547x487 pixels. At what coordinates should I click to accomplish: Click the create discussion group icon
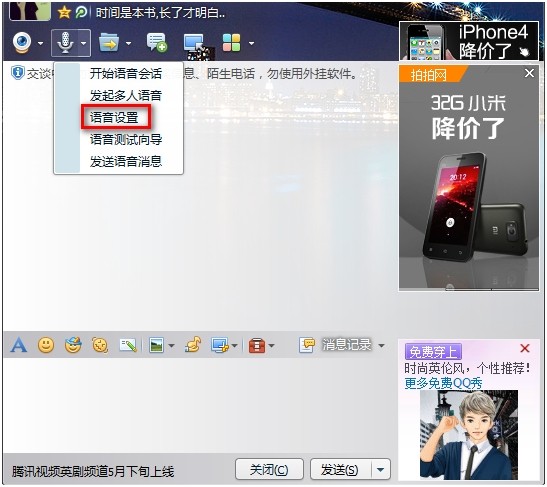pyautogui.click(x=157, y=43)
